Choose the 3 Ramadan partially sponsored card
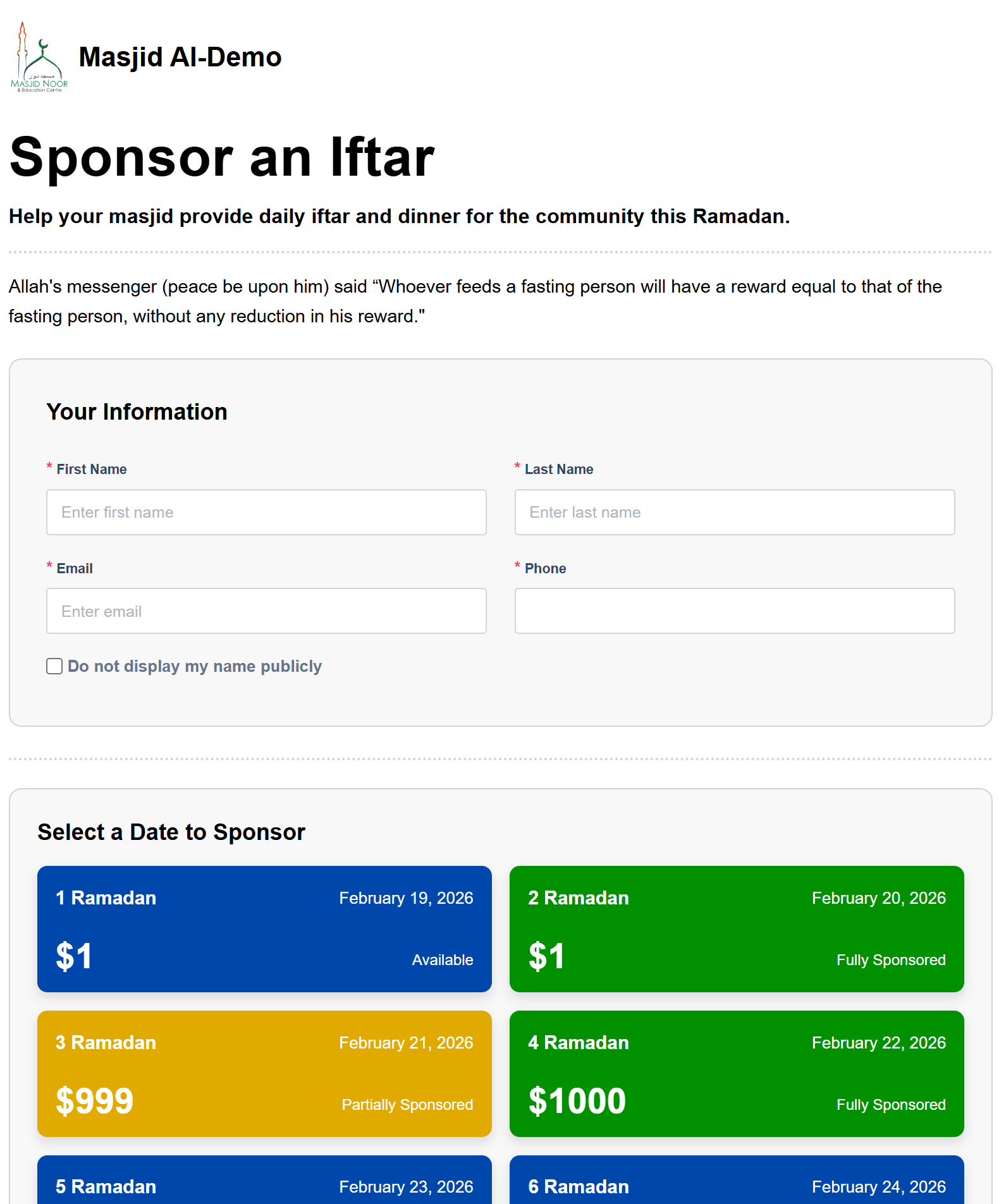999x1204 pixels. [x=264, y=1073]
